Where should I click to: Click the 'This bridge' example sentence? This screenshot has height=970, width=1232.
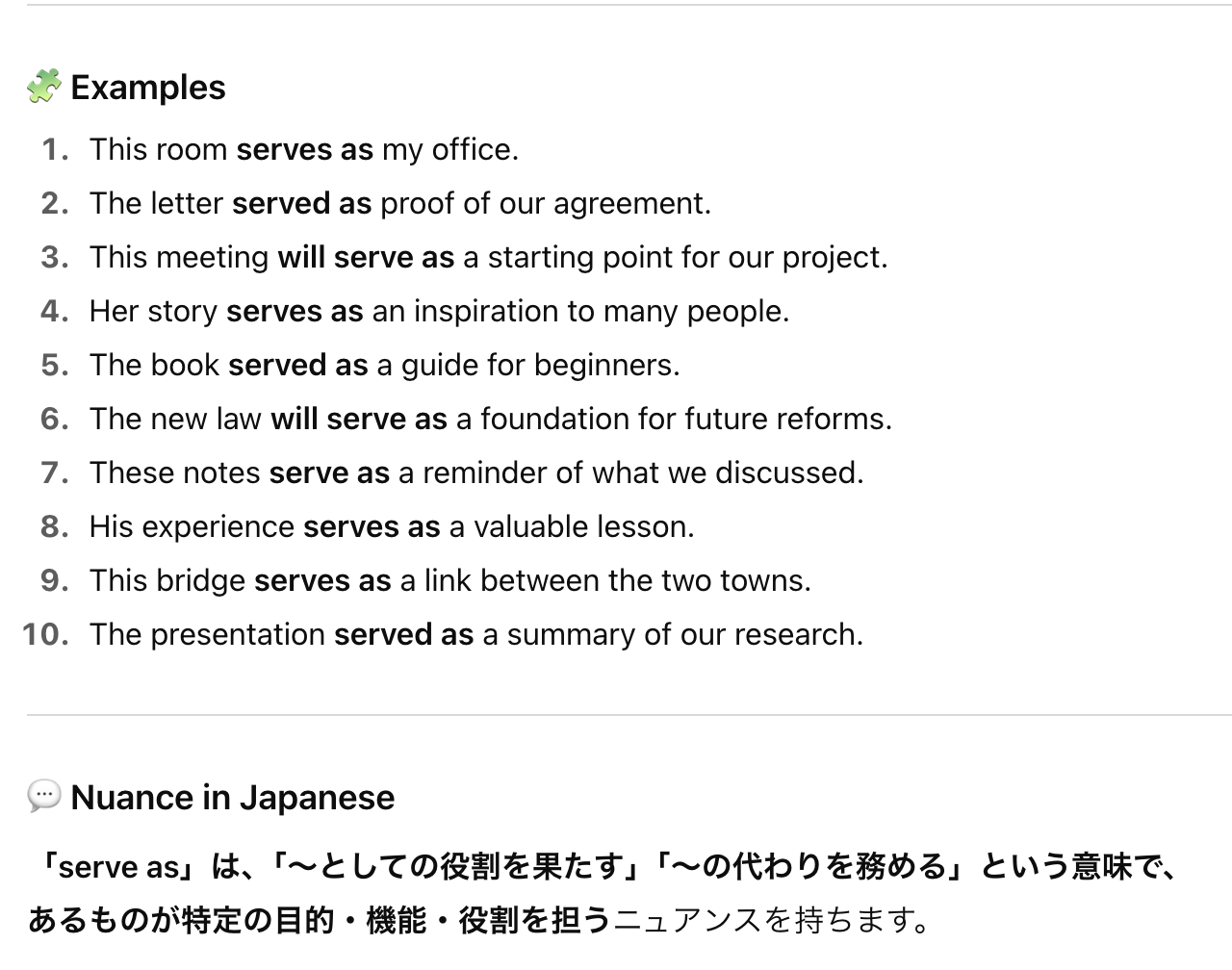pyautogui.click(x=450, y=581)
